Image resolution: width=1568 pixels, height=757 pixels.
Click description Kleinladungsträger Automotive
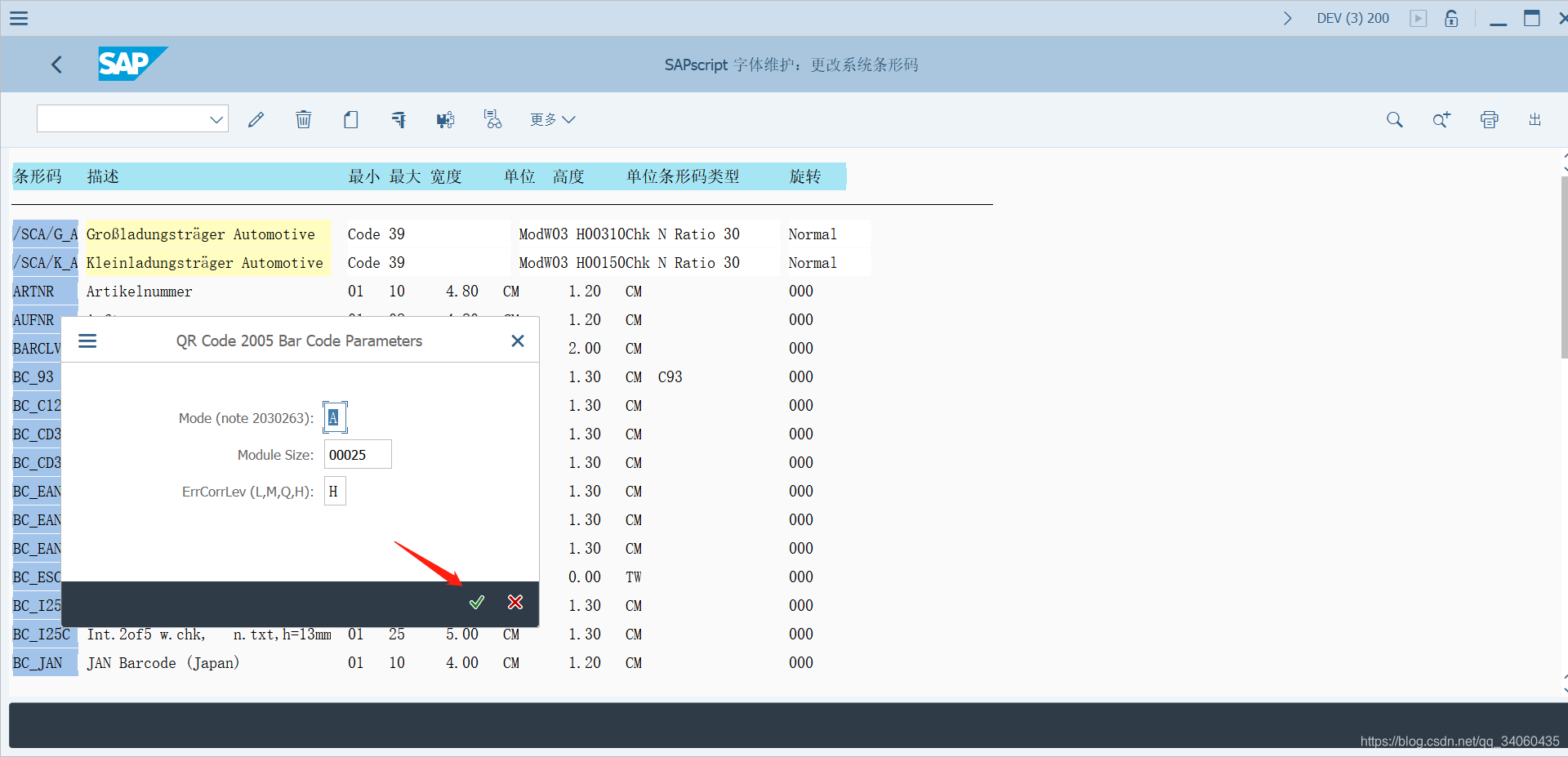[x=205, y=263]
